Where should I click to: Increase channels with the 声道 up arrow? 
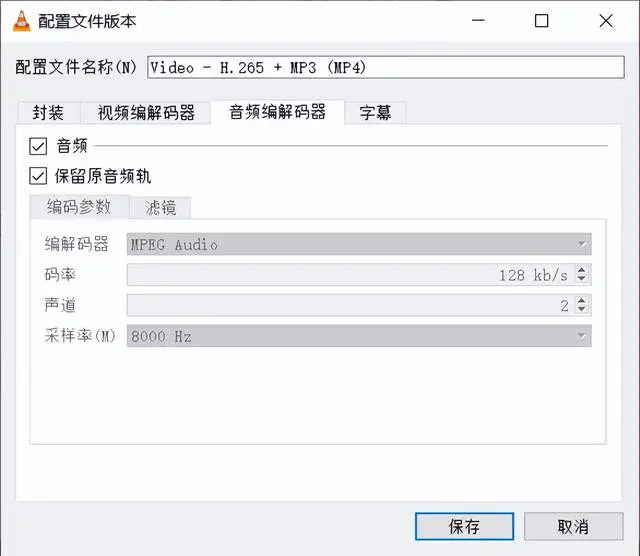coord(582,300)
